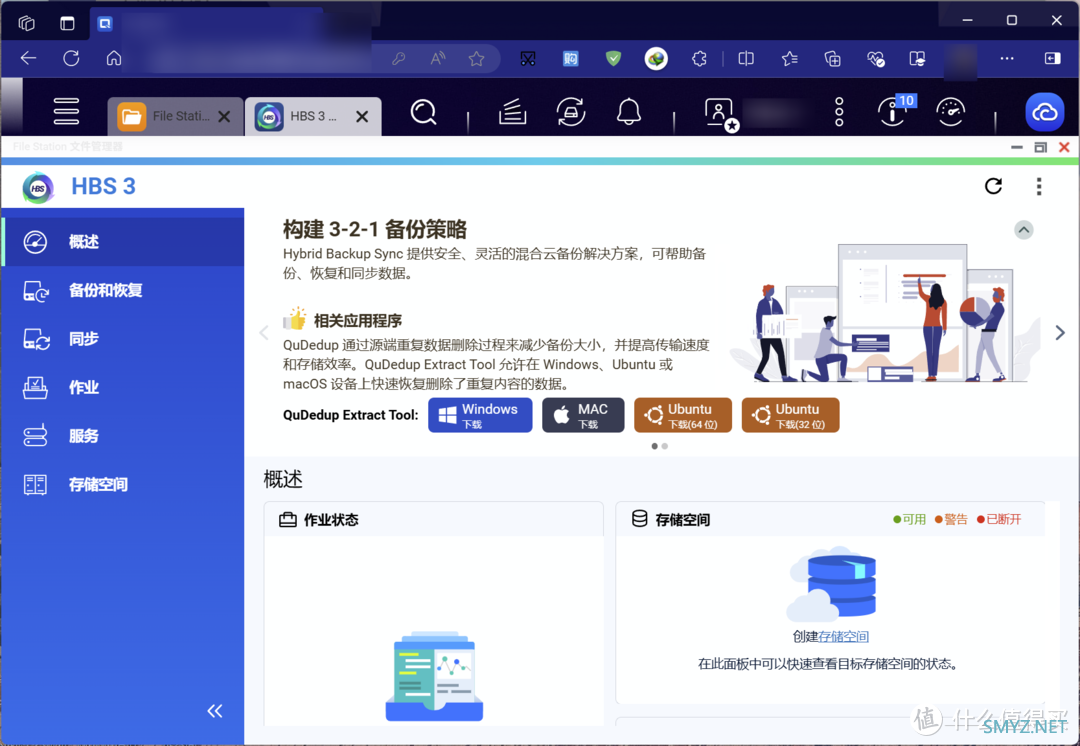Go to previous banner slide
The height and width of the screenshot is (746, 1080).
pyautogui.click(x=264, y=333)
